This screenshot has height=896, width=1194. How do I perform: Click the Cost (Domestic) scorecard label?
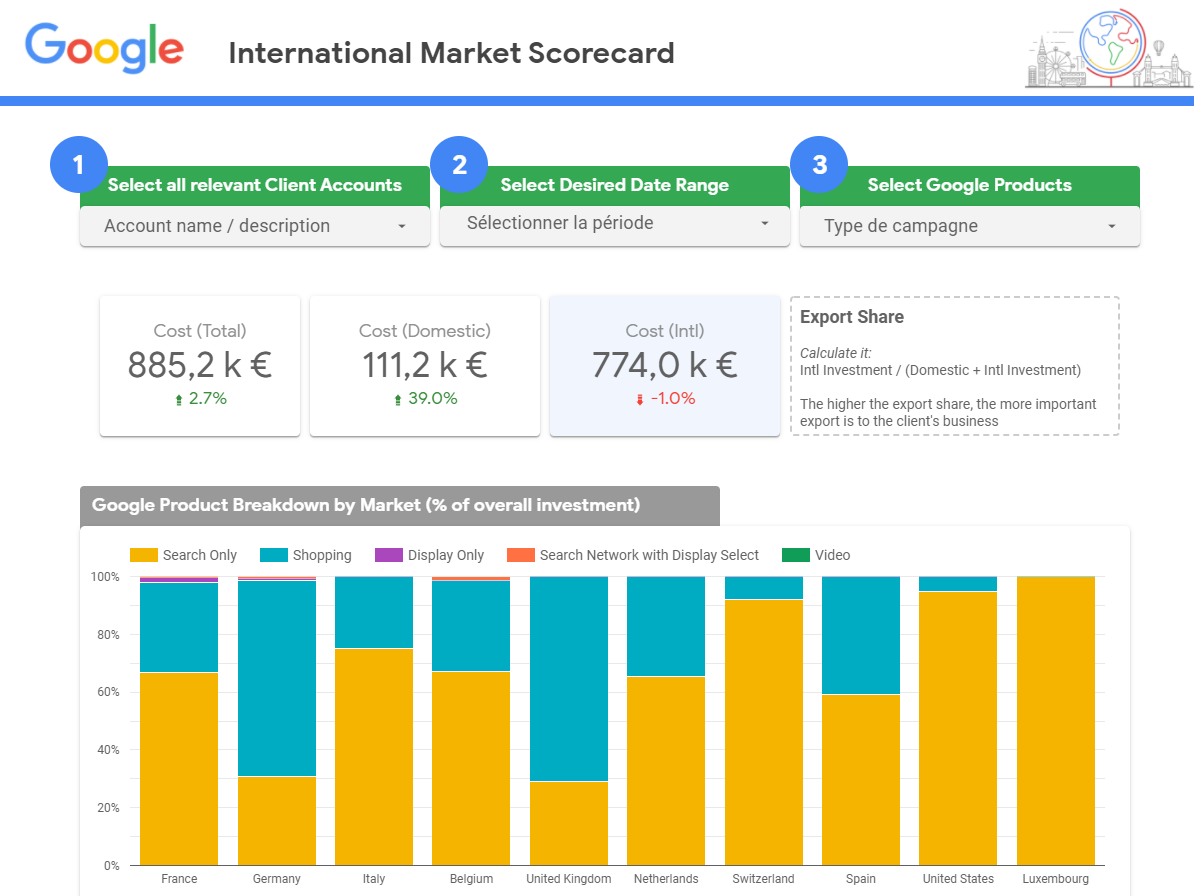[x=425, y=331]
